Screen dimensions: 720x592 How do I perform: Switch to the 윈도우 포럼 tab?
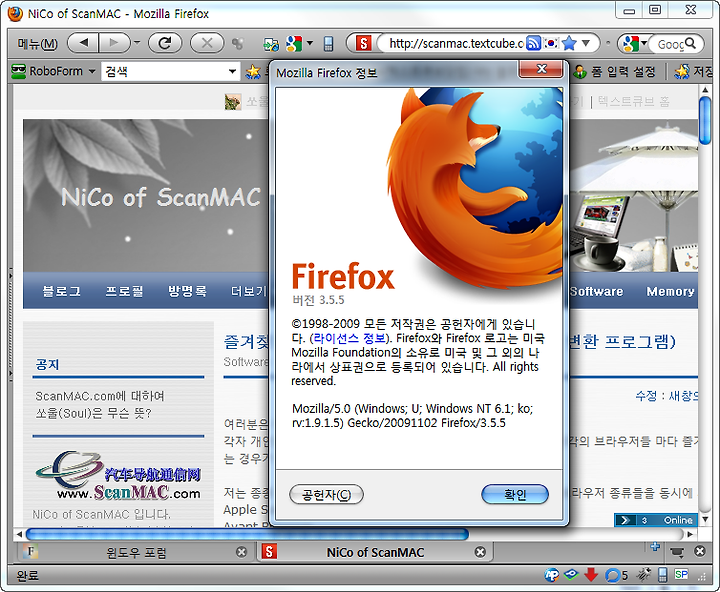pos(135,552)
